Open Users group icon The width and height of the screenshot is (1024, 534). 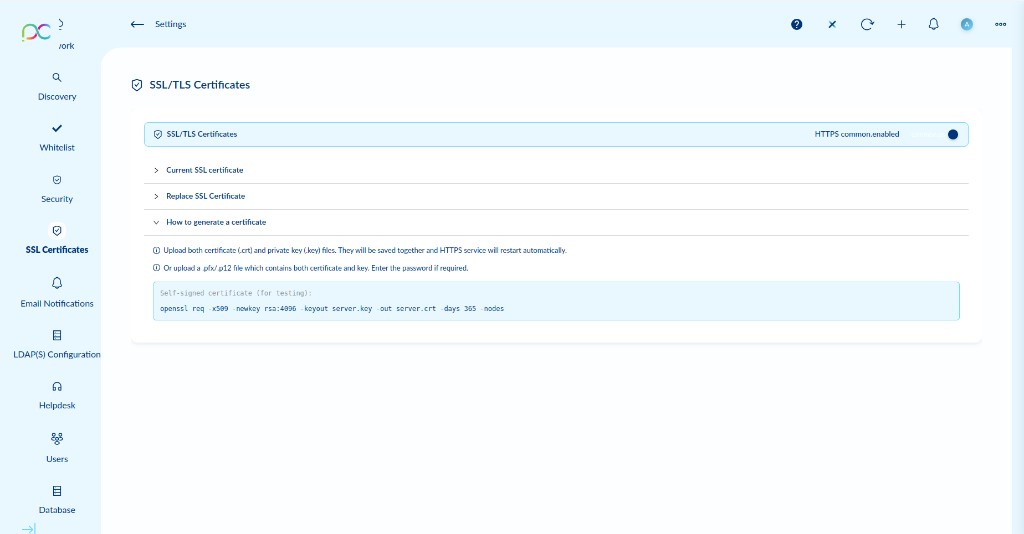coord(57,439)
